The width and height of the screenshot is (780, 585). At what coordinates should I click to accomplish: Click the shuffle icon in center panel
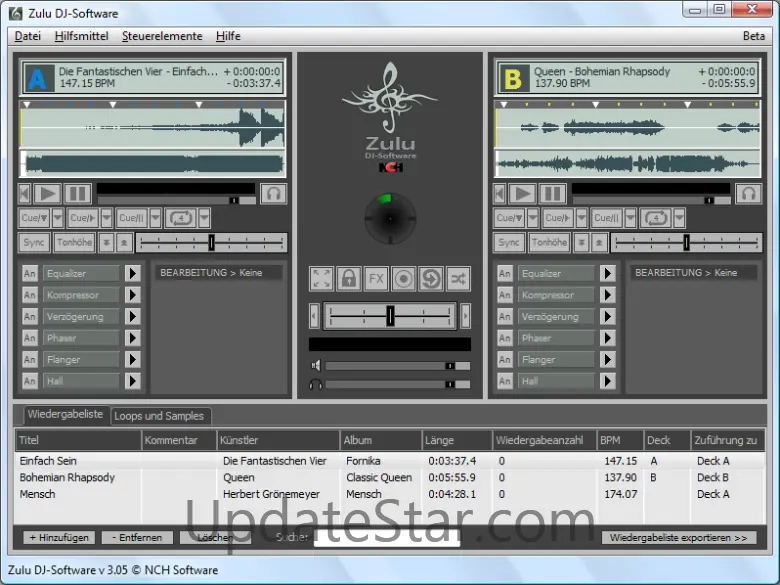pyautogui.click(x=458, y=279)
